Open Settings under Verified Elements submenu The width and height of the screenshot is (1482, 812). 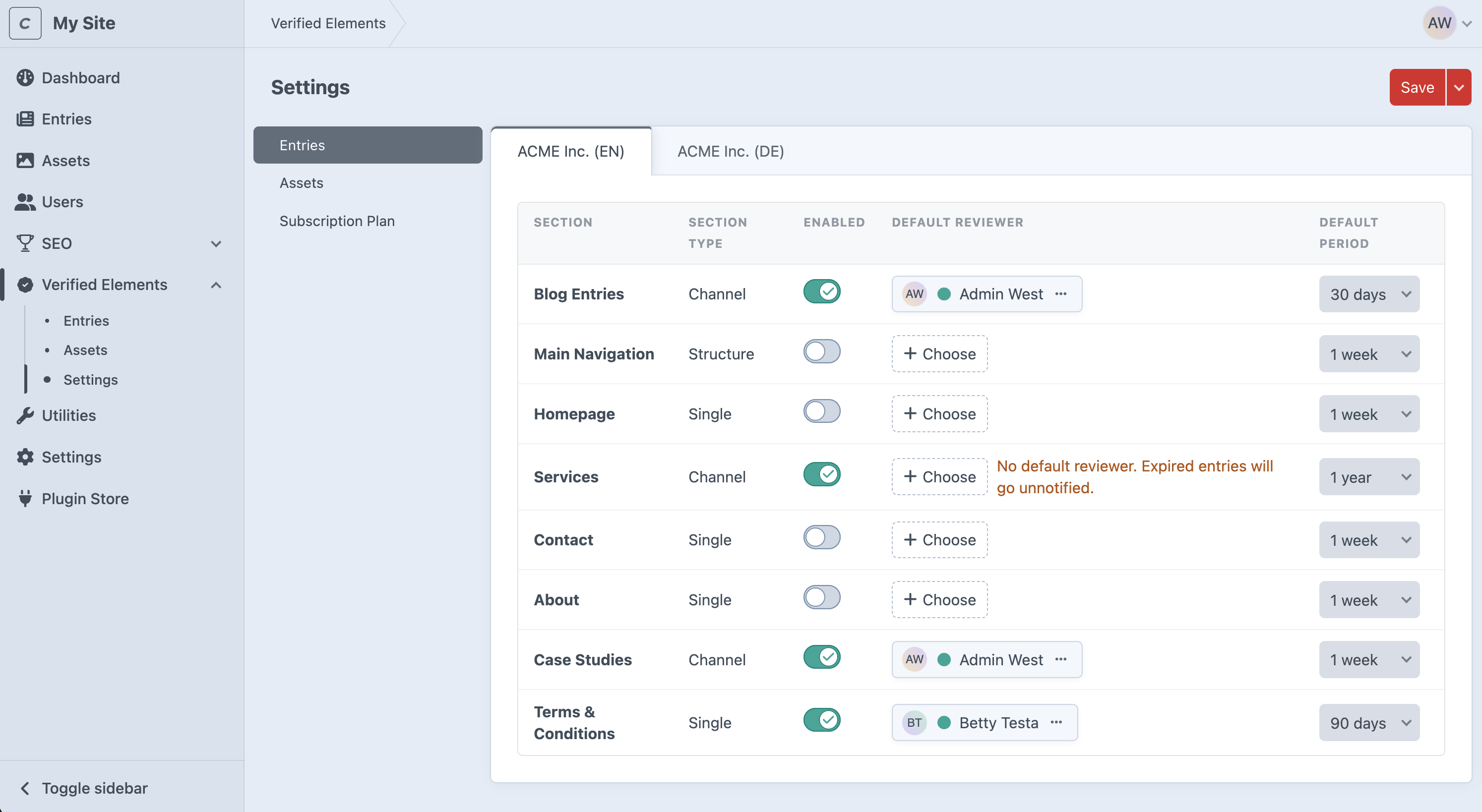pos(91,380)
